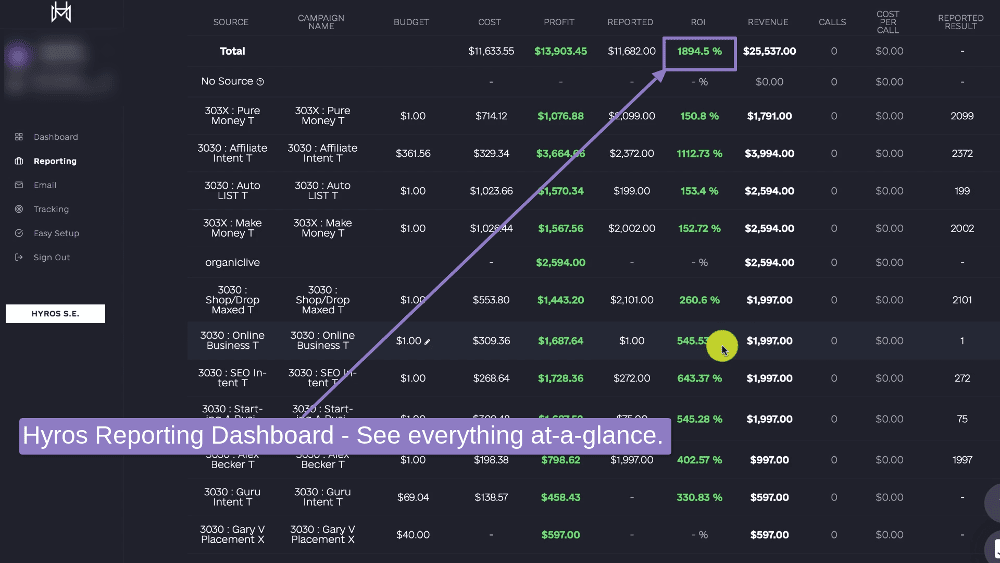Sort by CALLS column header

tap(832, 22)
